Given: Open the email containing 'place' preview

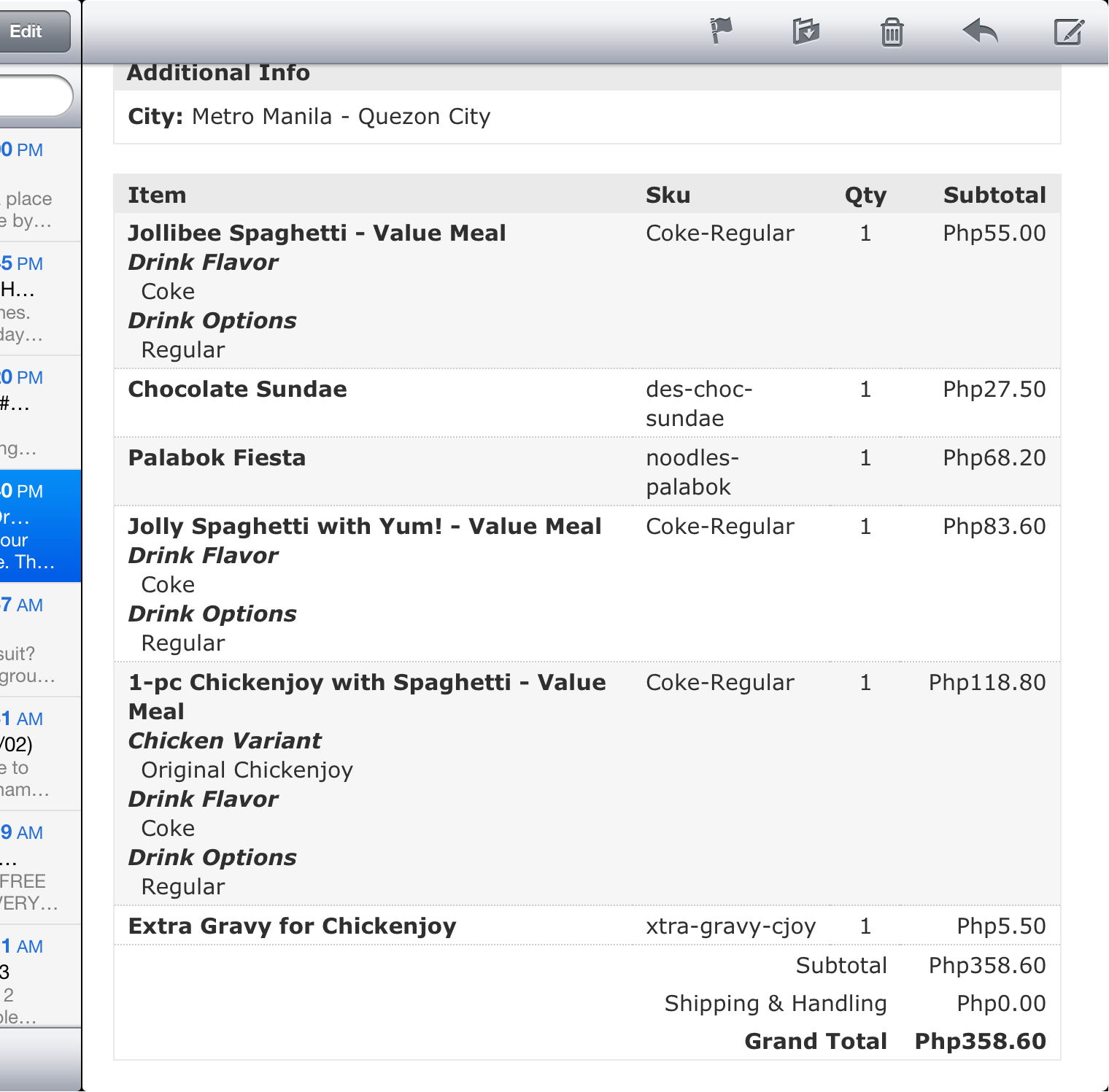Looking at the screenshot, I should (x=40, y=185).
